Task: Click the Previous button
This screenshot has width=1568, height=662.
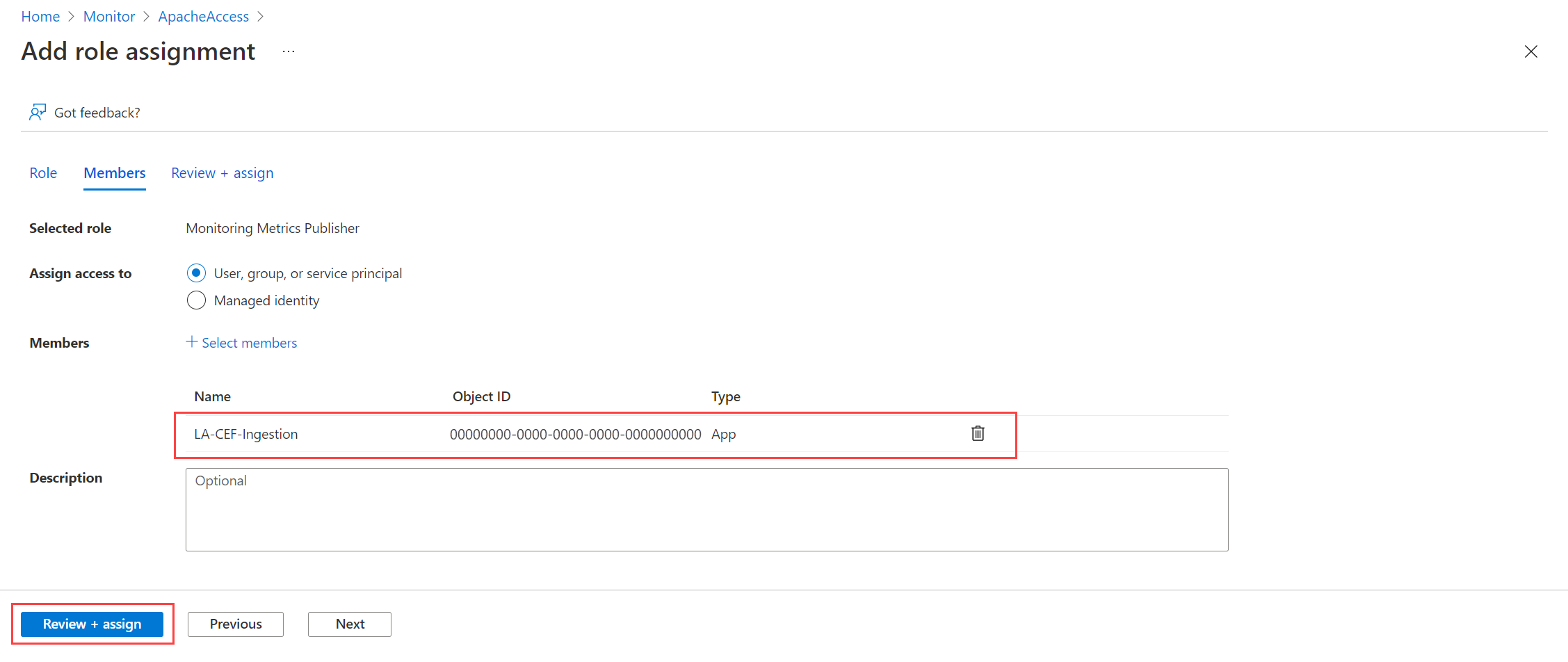Action: 235,624
